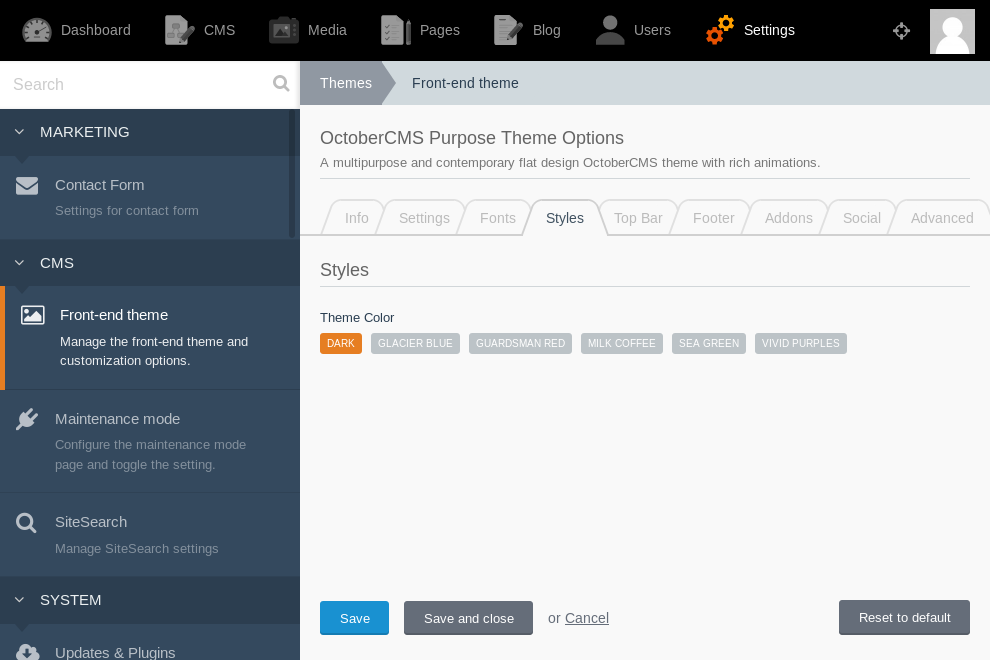Click the blue Save button
The width and height of the screenshot is (990, 660).
click(355, 618)
